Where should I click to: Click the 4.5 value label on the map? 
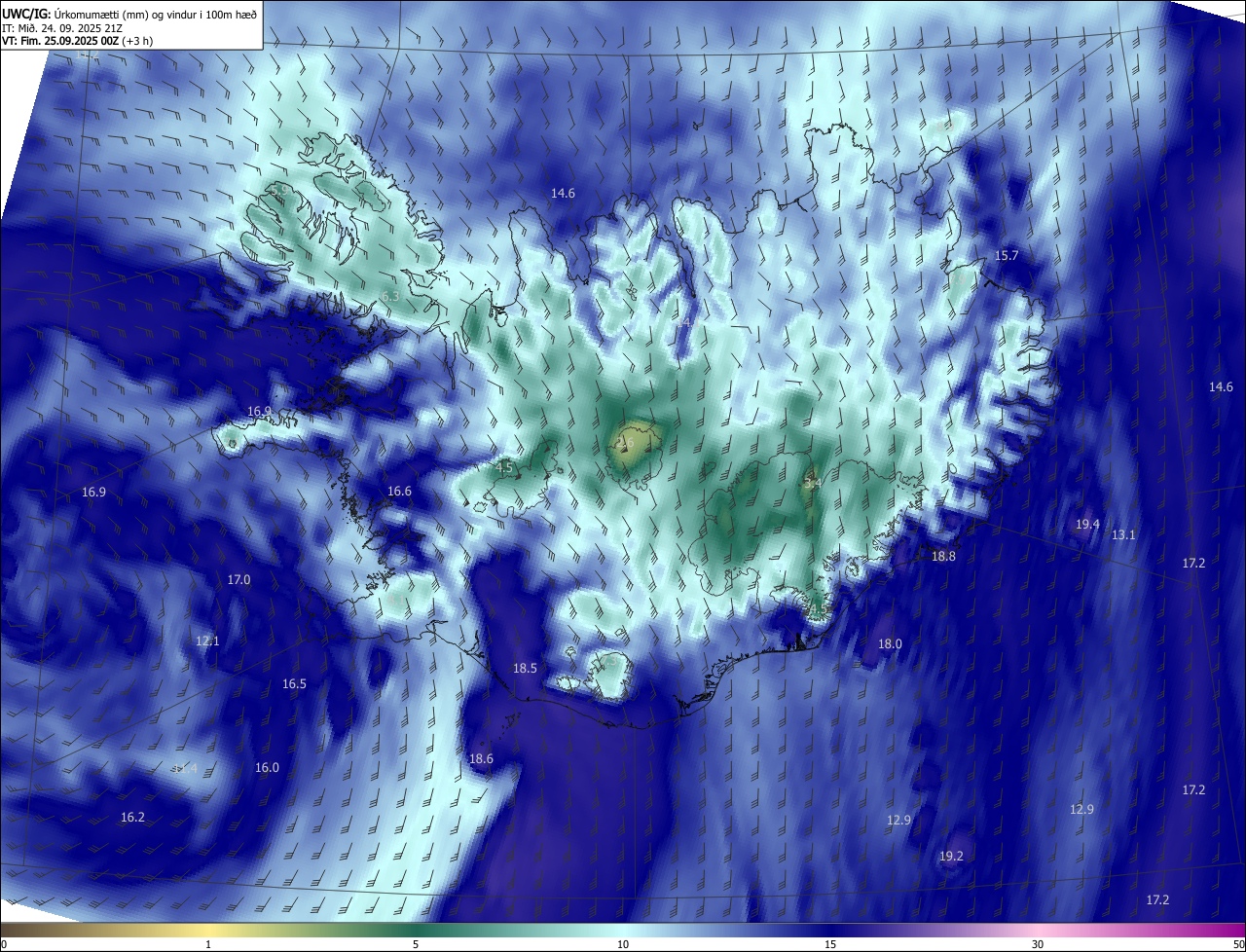pyautogui.click(x=504, y=467)
